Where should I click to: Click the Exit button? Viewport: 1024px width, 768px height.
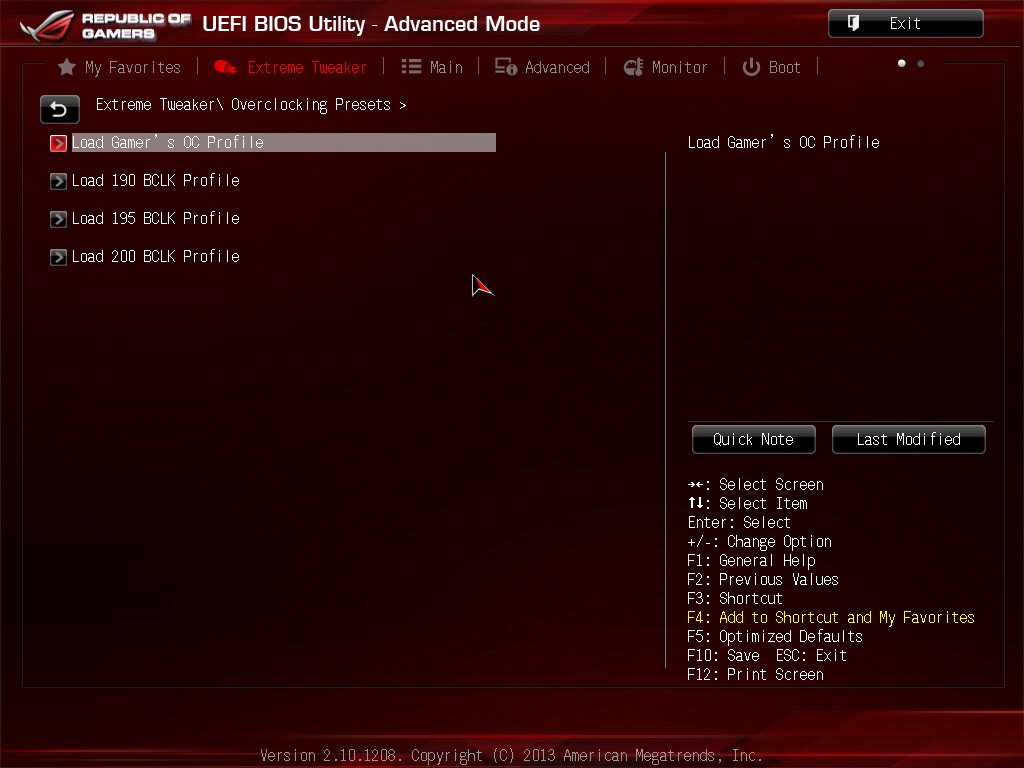(x=906, y=24)
